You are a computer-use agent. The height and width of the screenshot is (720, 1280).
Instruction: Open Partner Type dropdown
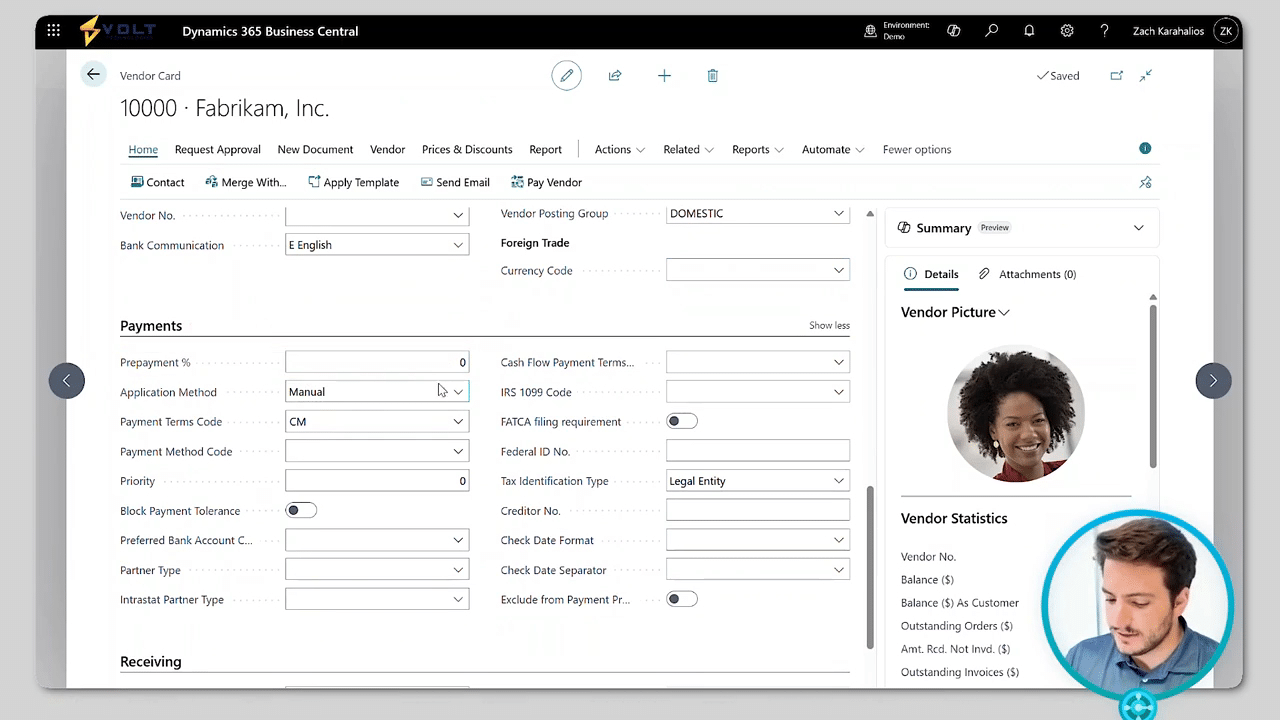[458, 570]
